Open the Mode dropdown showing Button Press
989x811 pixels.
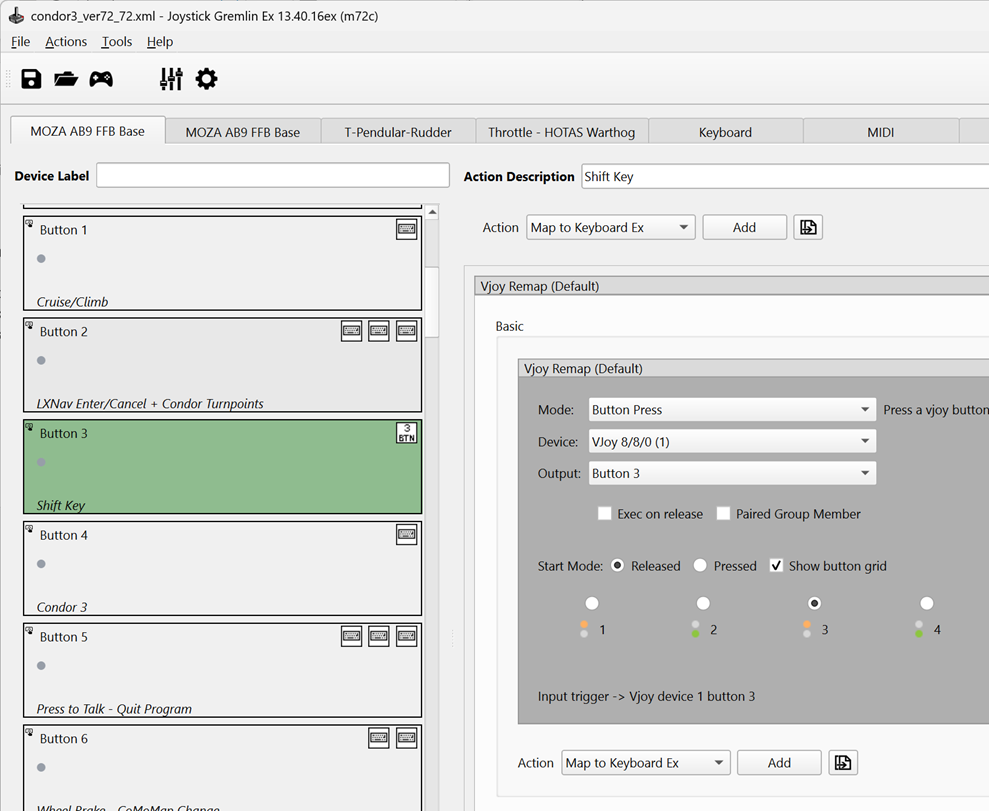(x=731, y=410)
